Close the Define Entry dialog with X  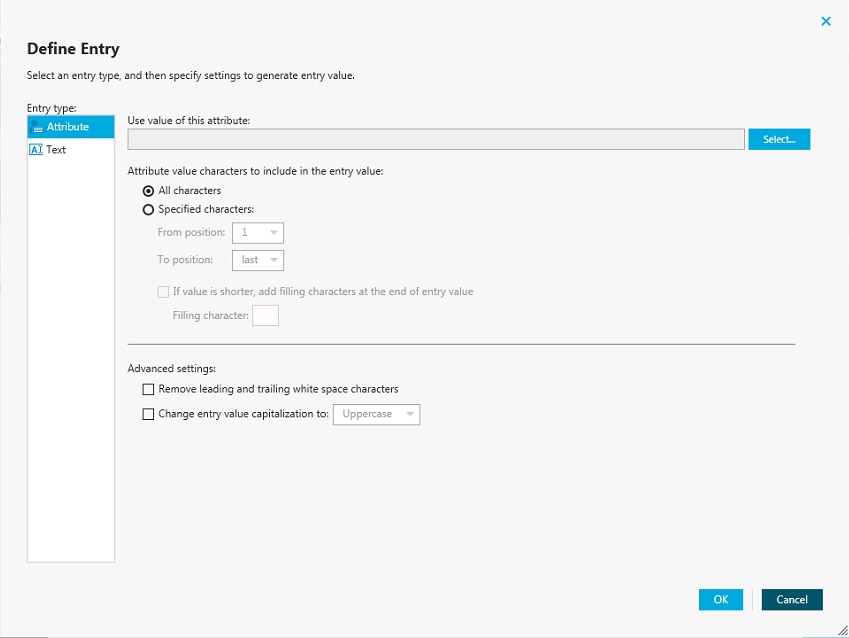(826, 21)
